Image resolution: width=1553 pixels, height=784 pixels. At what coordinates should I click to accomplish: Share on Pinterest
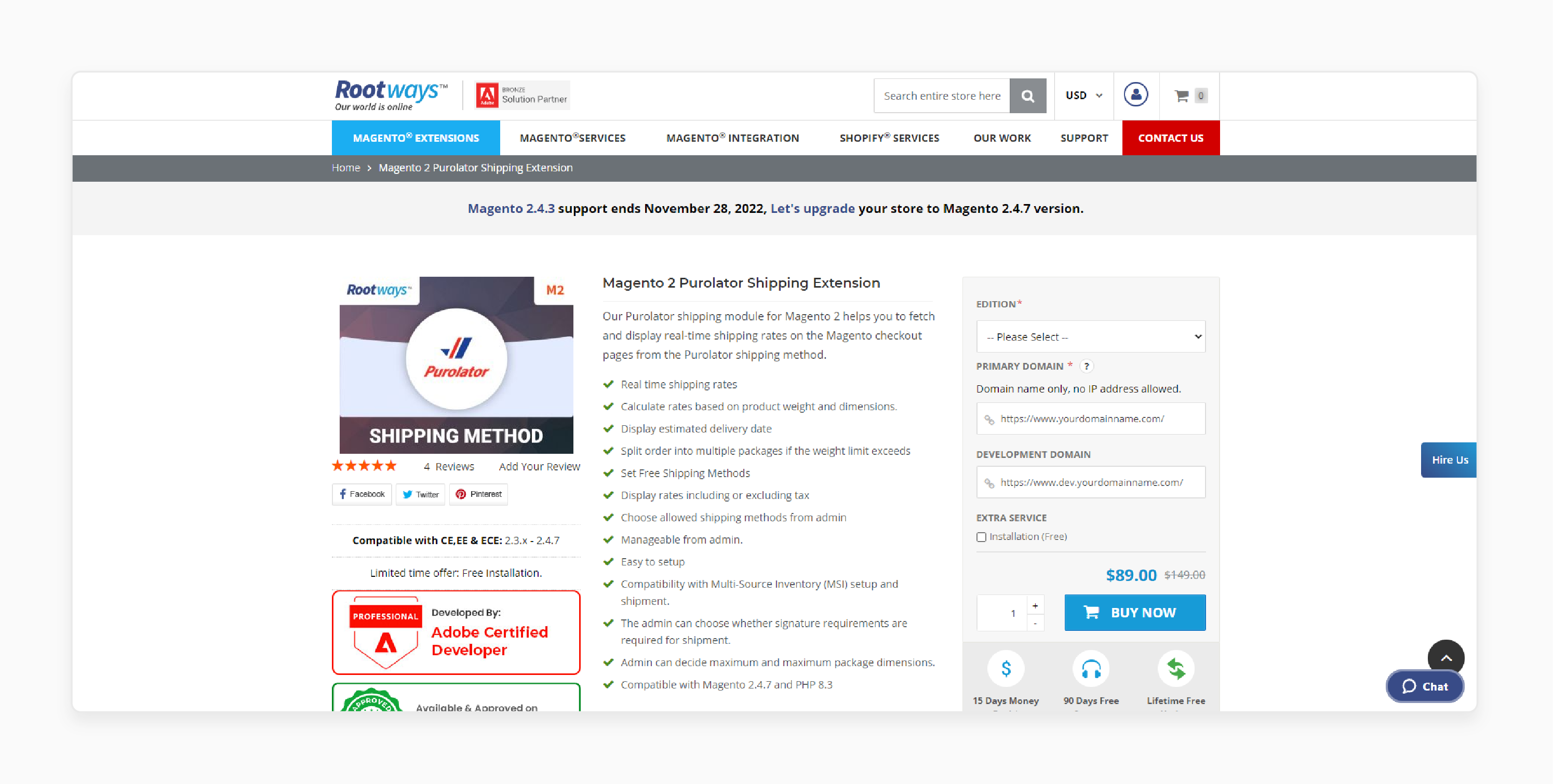479,494
